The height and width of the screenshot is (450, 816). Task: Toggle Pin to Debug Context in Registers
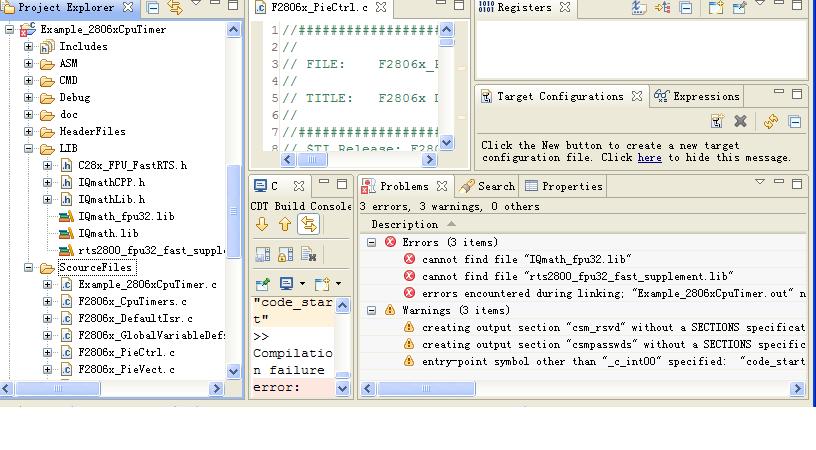click(739, 7)
